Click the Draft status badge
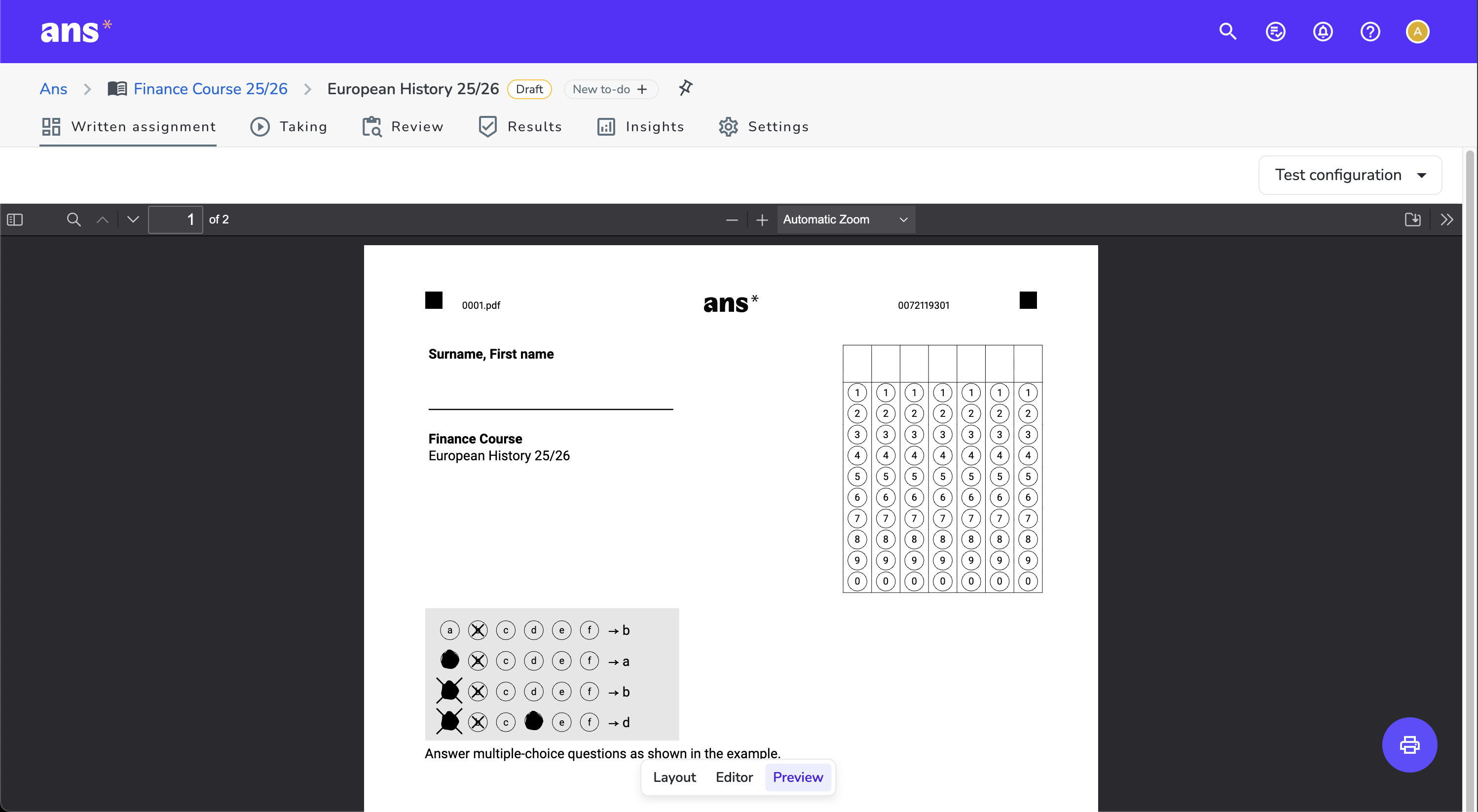The image size is (1478, 812). [x=529, y=89]
